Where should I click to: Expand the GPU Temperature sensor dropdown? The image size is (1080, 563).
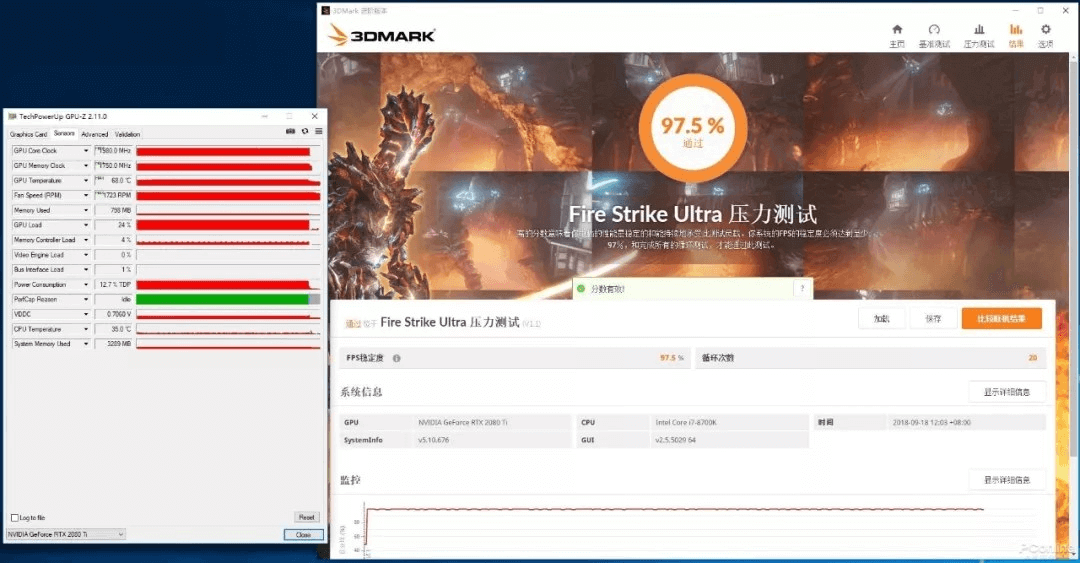click(86, 181)
